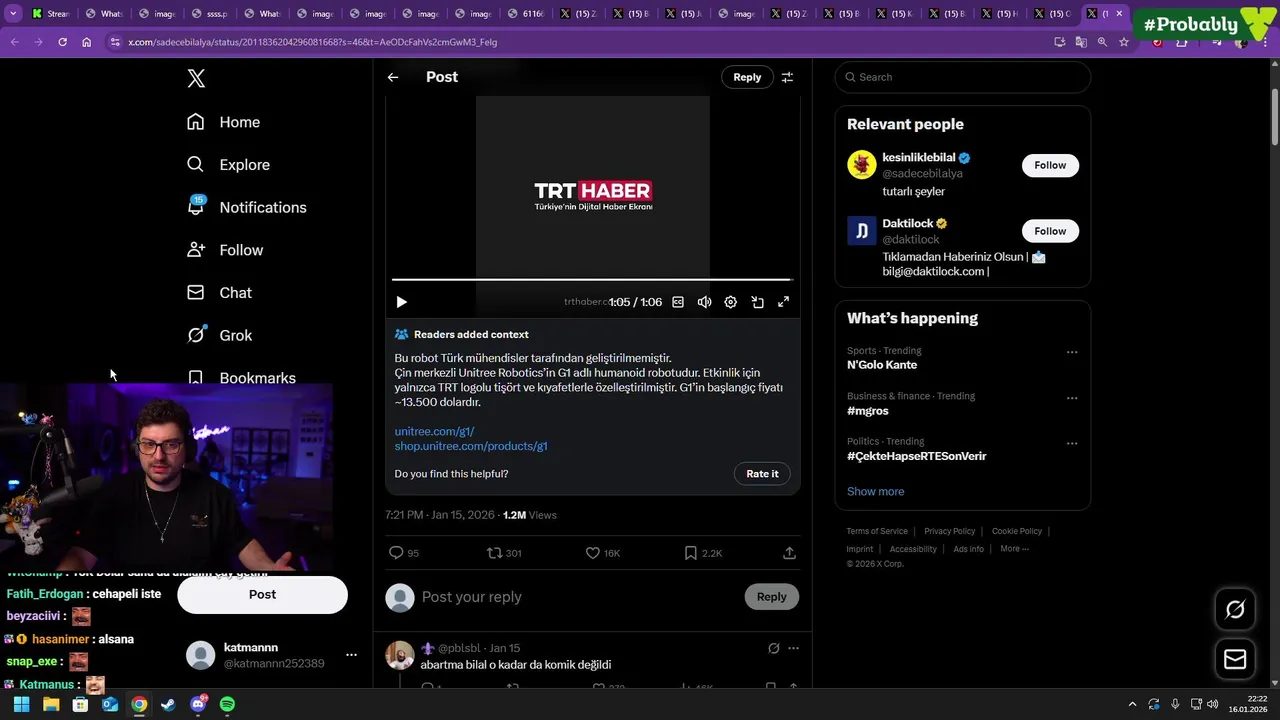Open Spotify from the taskbar
Image resolution: width=1280 pixels, height=720 pixels.
pos(227,704)
